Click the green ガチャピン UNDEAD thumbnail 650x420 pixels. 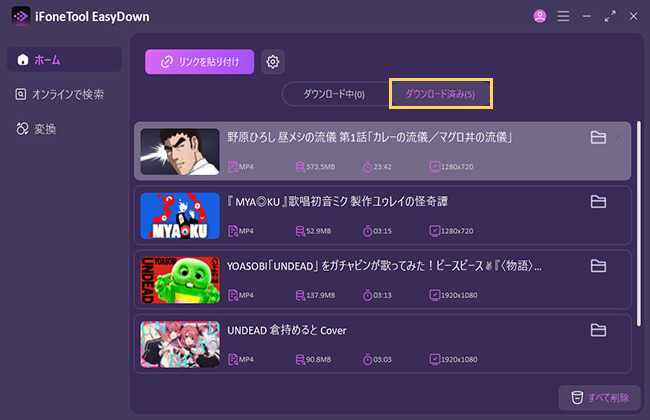coord(180,280)
